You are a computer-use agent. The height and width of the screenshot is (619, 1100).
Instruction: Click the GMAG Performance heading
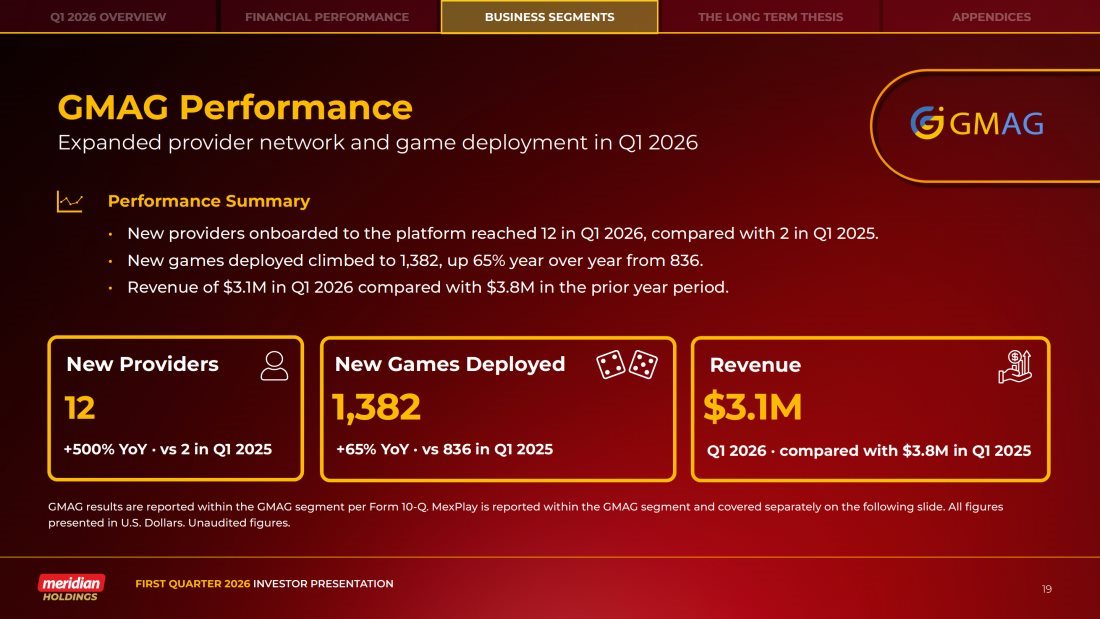[235, 107]
